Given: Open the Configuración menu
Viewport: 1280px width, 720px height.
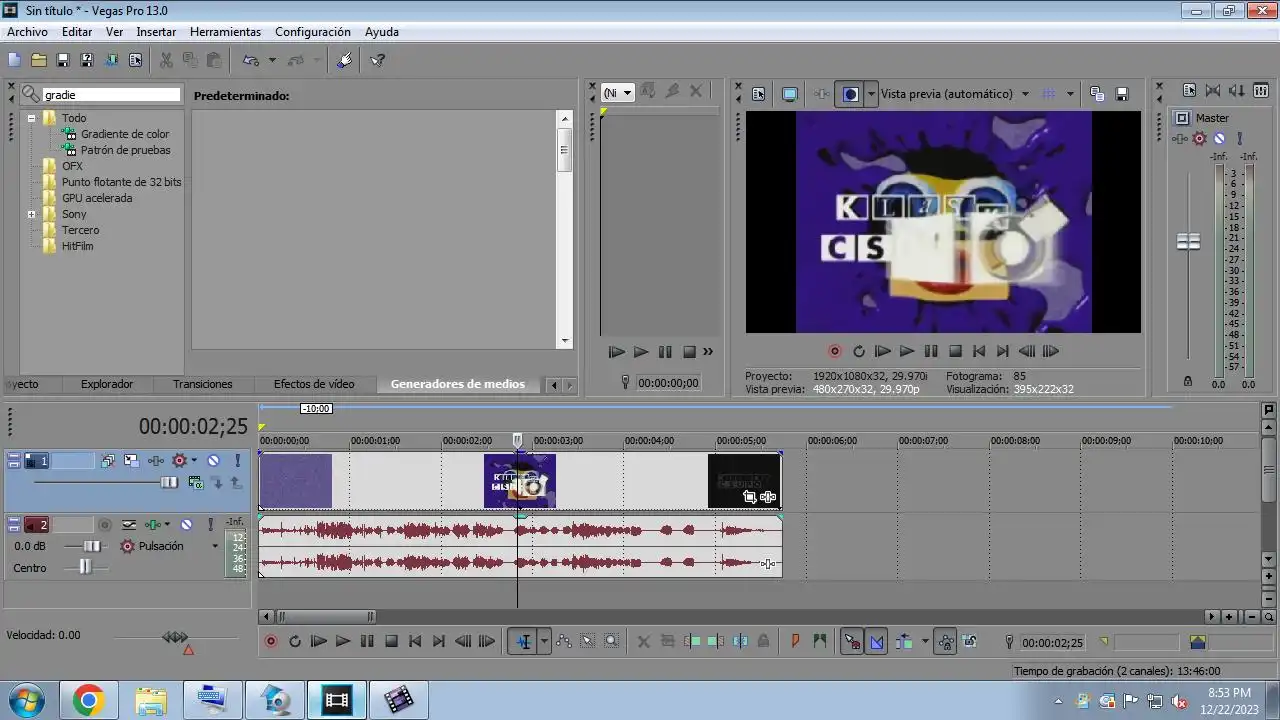Looking at the screenshot, I should (x=313, y=32).
